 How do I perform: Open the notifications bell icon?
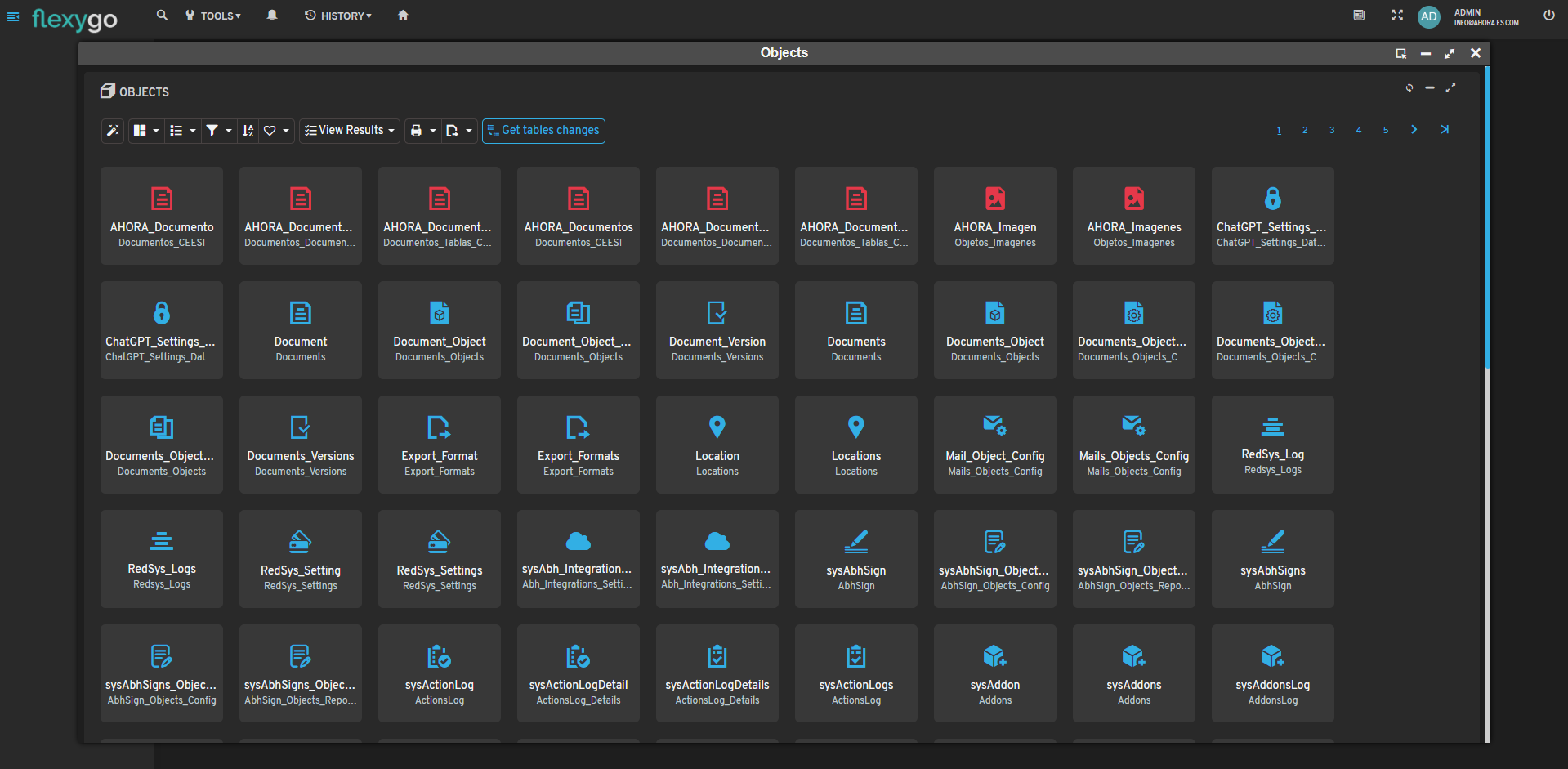coord(272,16)
